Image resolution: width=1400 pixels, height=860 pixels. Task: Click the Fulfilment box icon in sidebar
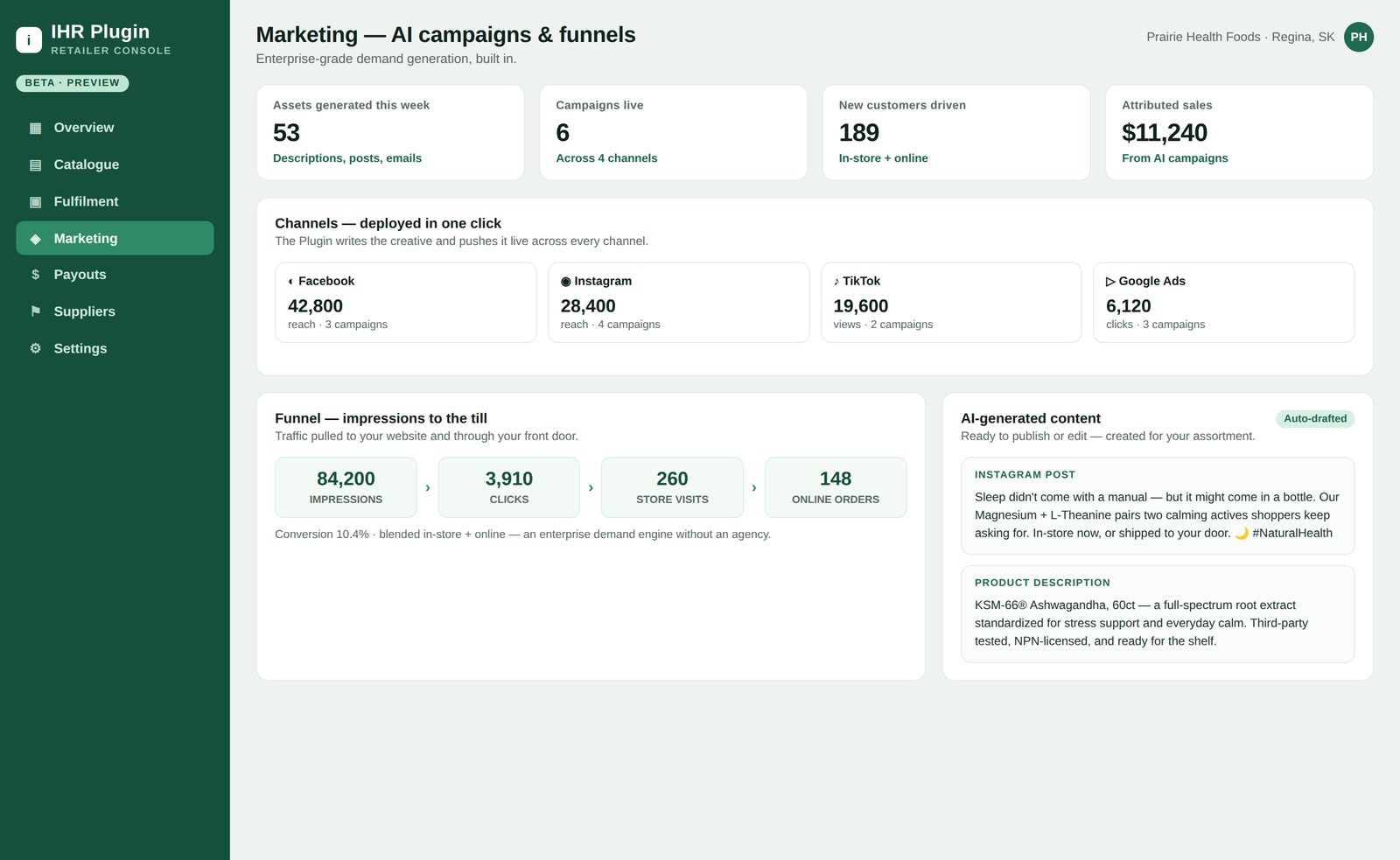[35, 201]
